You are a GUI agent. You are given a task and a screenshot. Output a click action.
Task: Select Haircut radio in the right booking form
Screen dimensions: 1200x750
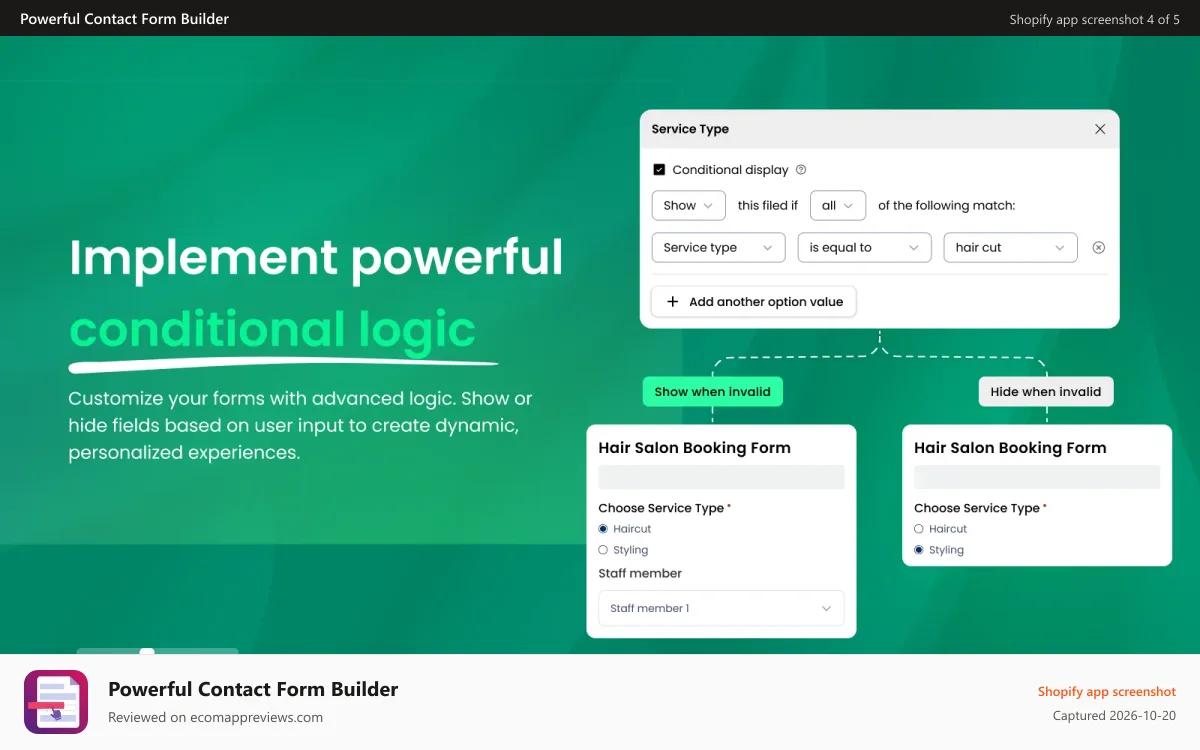coord(919,529)
